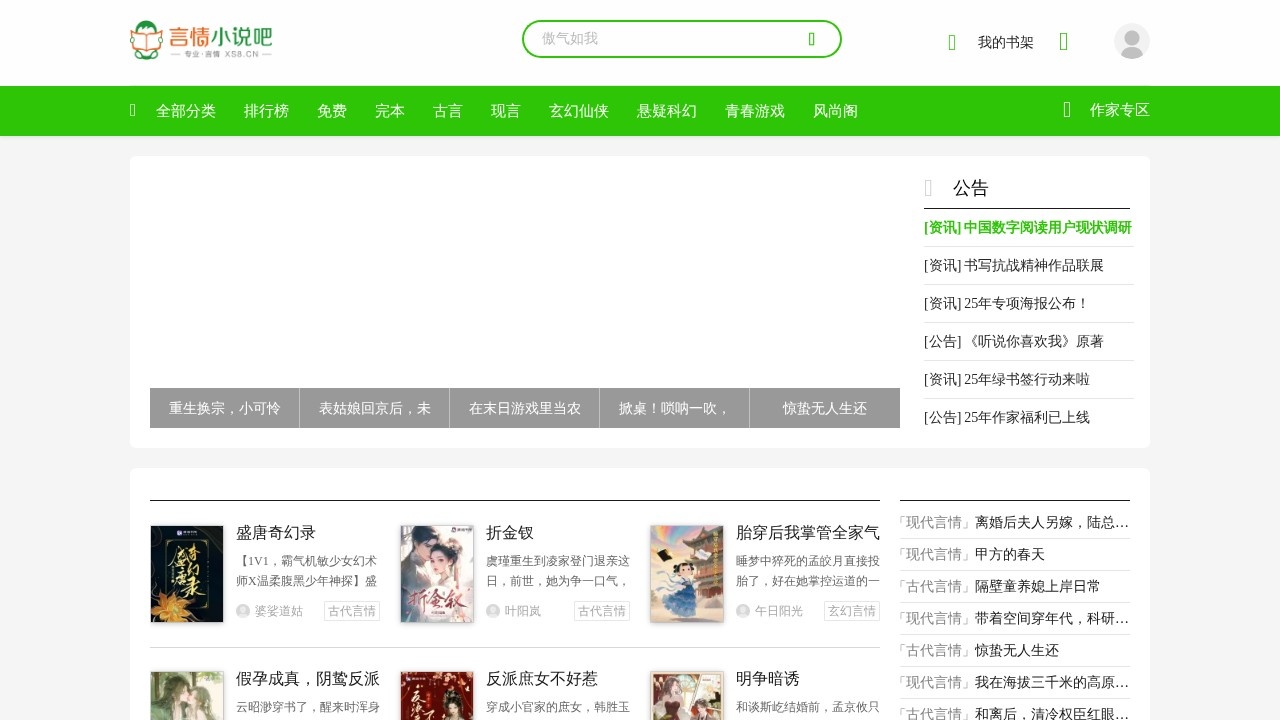Viewport: 1280px width, 720px height.
Task: Click the icon right of 我的书架
Action: 1063,42
